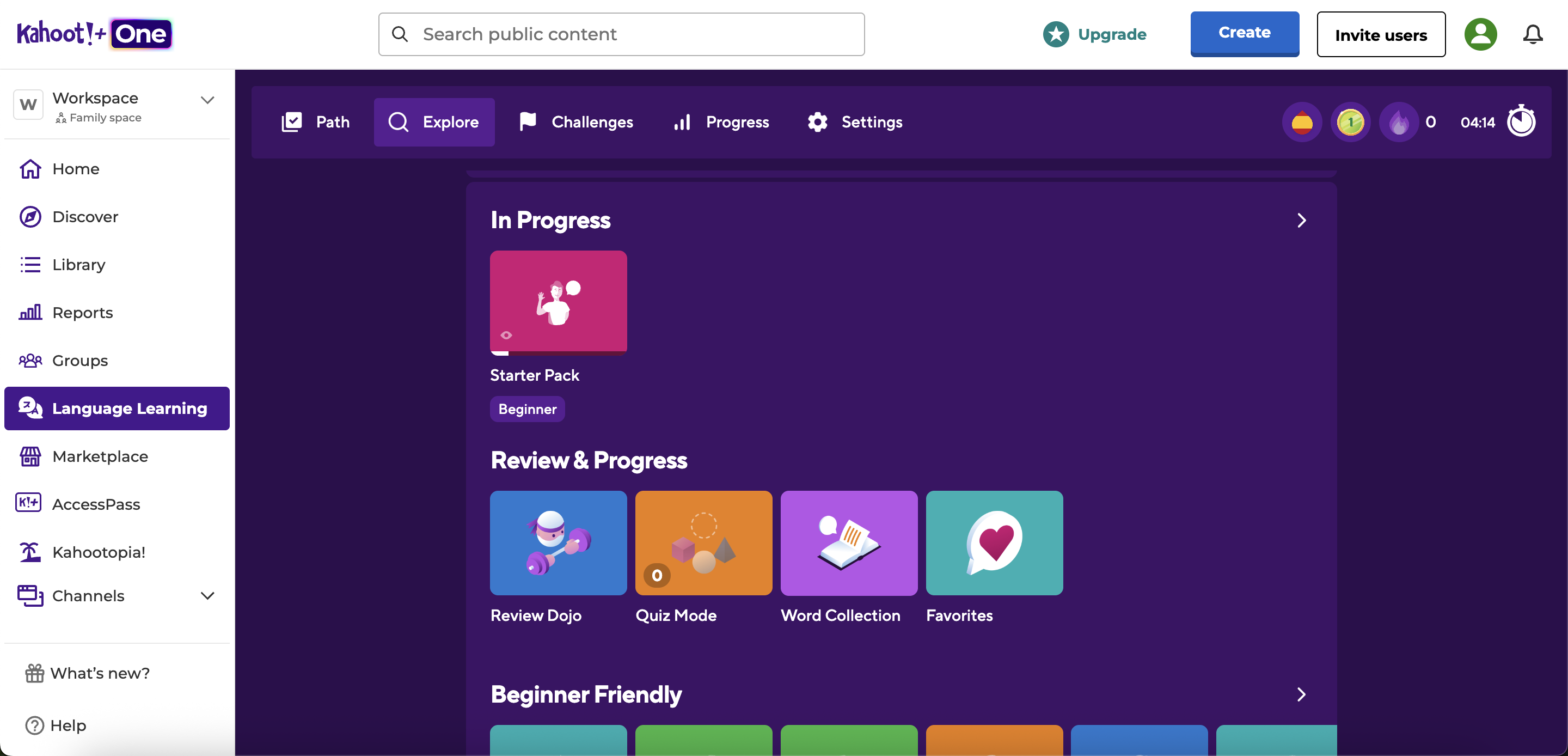Click the eye icon on Starter Pack
1568x756 pixels.
506,335
